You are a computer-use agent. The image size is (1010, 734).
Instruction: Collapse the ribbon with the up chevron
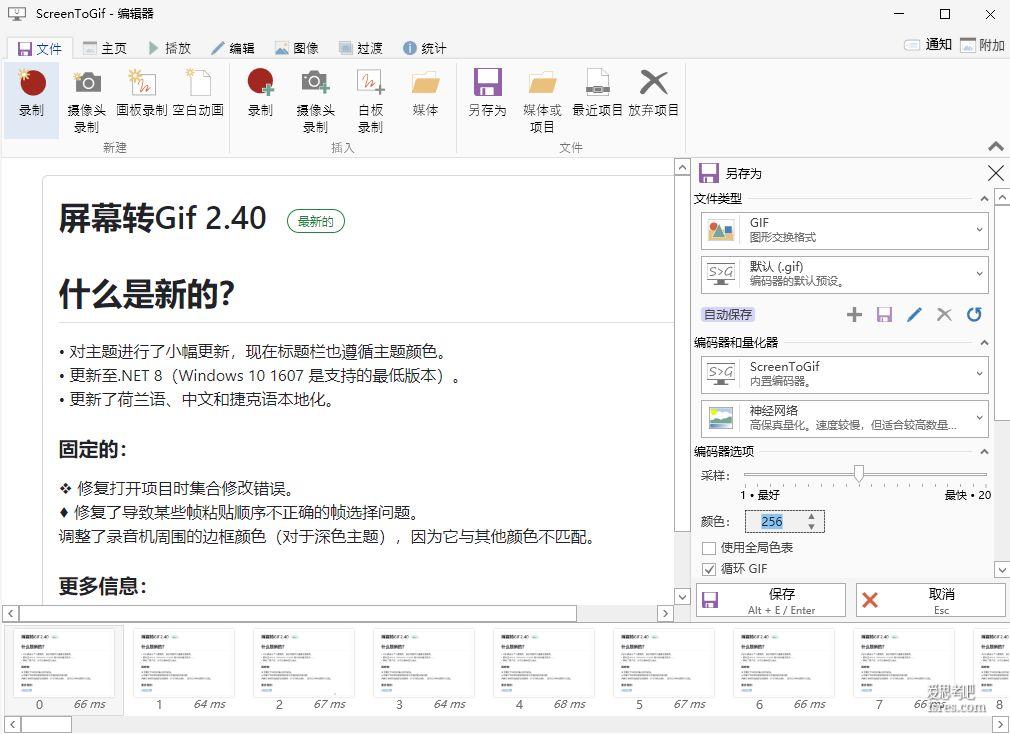(996, 147)
